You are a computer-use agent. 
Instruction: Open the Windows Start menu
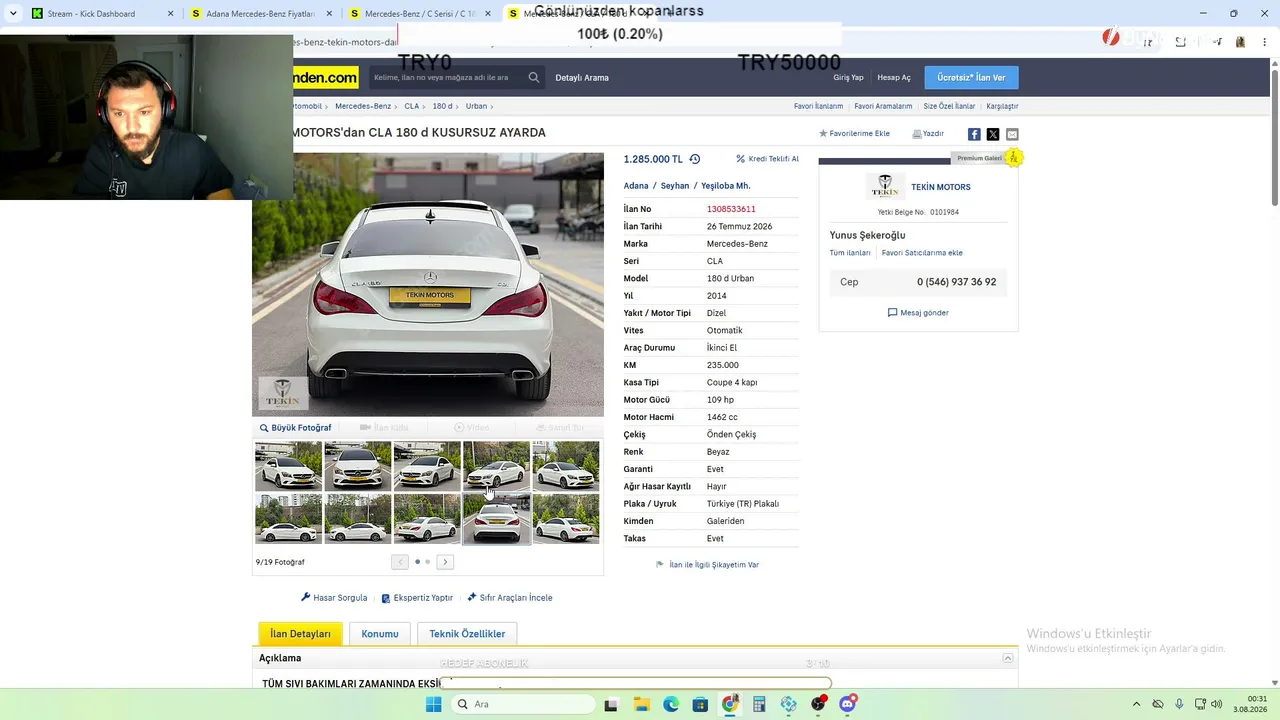433,704
